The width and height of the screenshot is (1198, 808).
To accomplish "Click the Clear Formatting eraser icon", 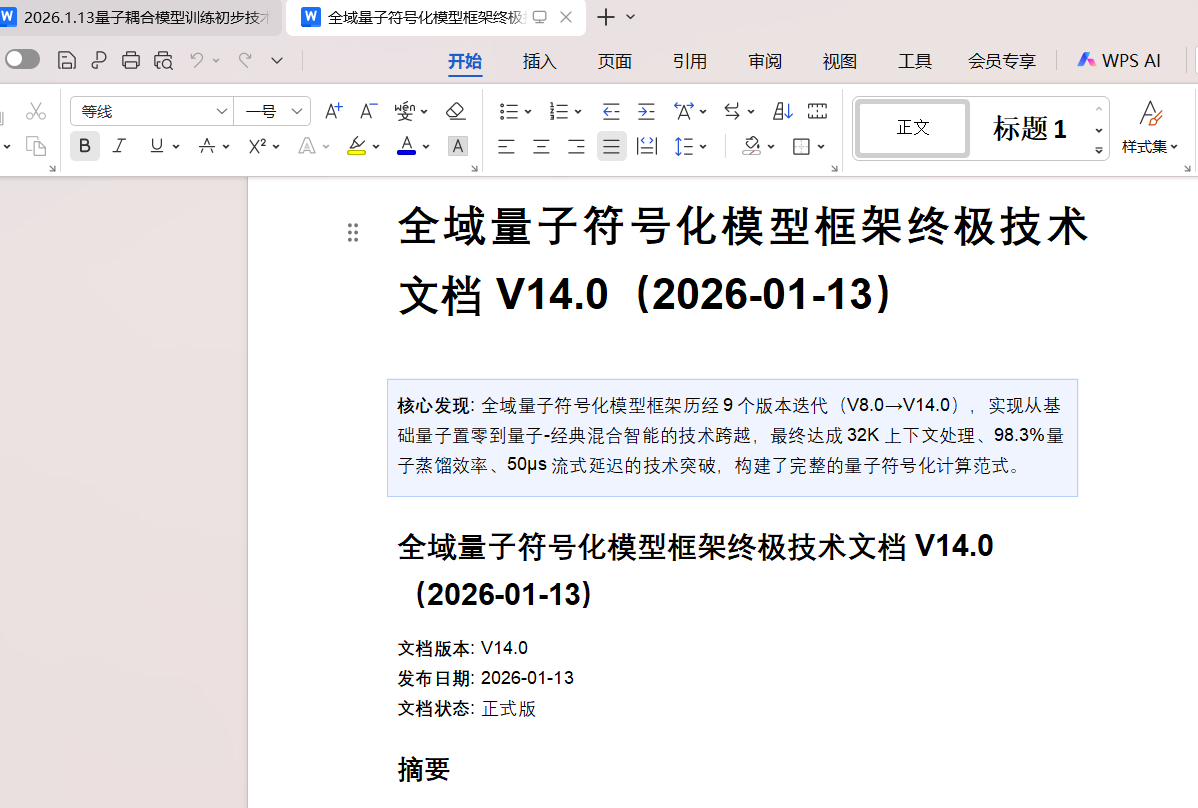I will pos(455,112).
